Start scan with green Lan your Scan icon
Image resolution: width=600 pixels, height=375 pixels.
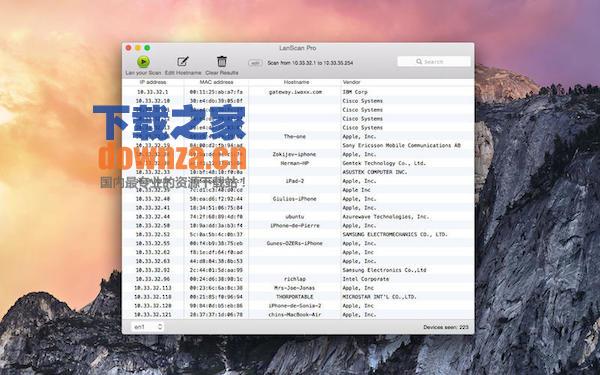click(143, 62)
